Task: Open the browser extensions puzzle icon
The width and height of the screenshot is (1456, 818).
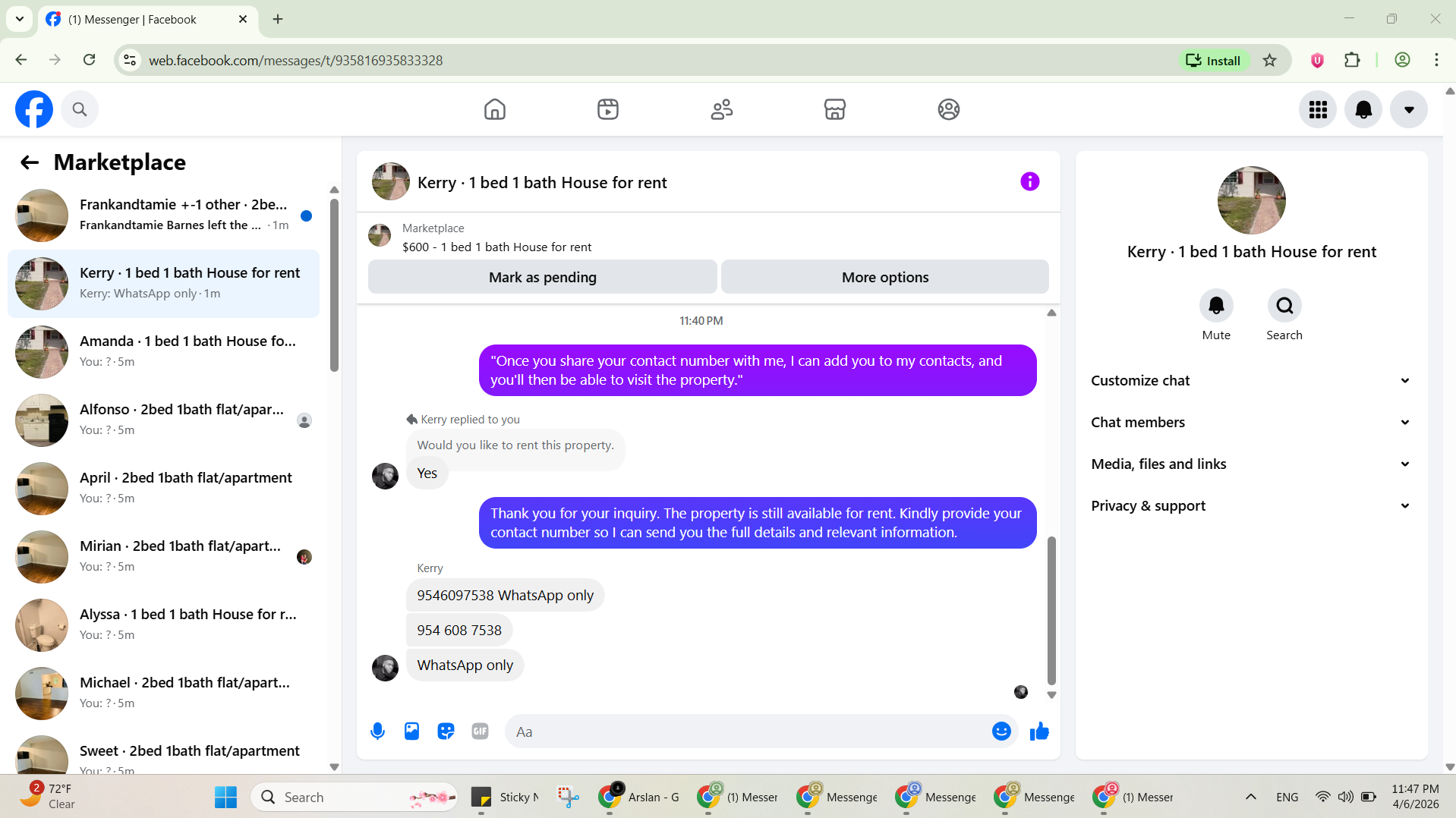Action: coord(1352,61)
